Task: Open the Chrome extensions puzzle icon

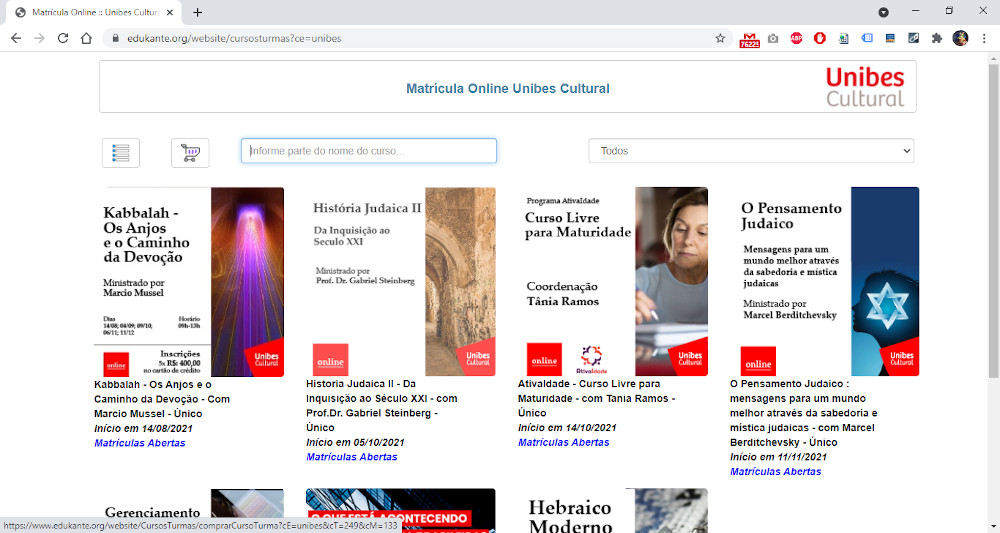Action: click(x=936, y=38)
